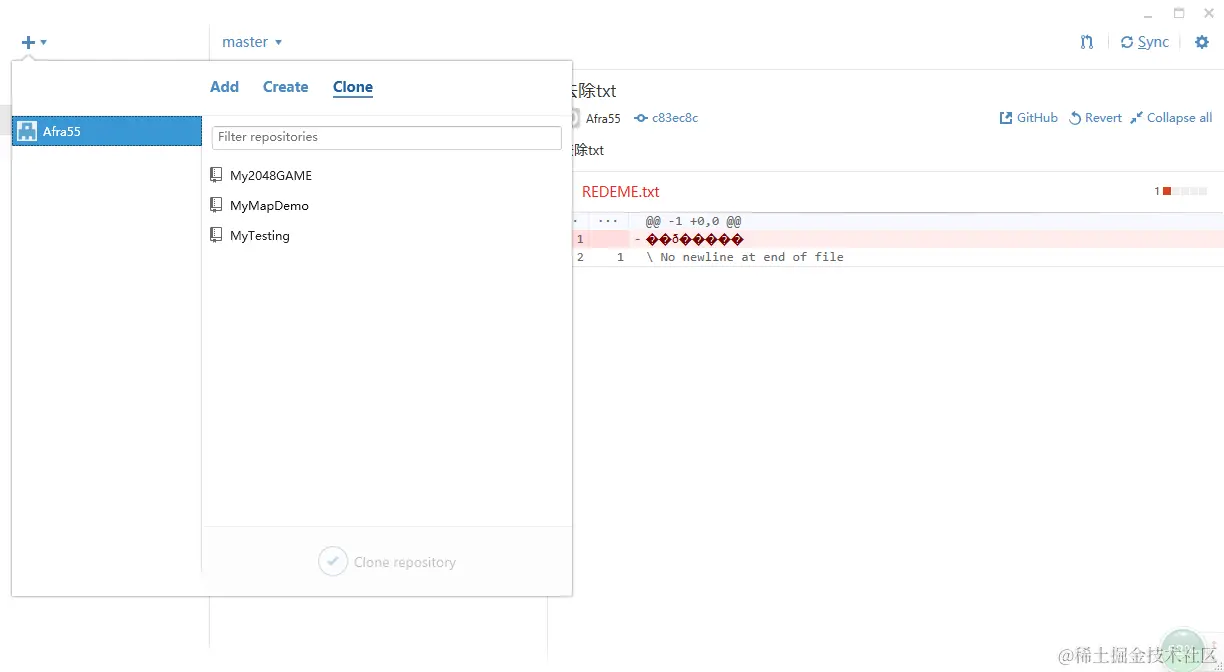Sync the repository
Image resolution: width=1224 pixels, height=672 pixels.
[1145, 42]
